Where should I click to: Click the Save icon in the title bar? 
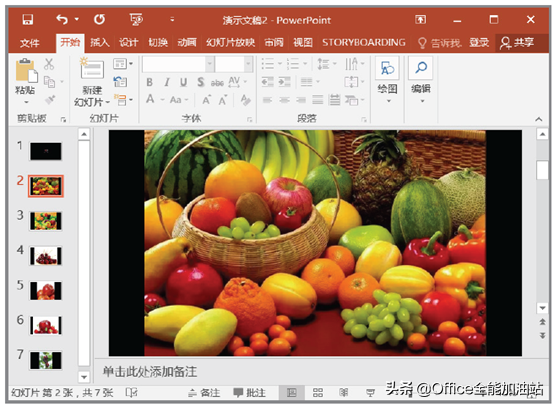point(28,19)
